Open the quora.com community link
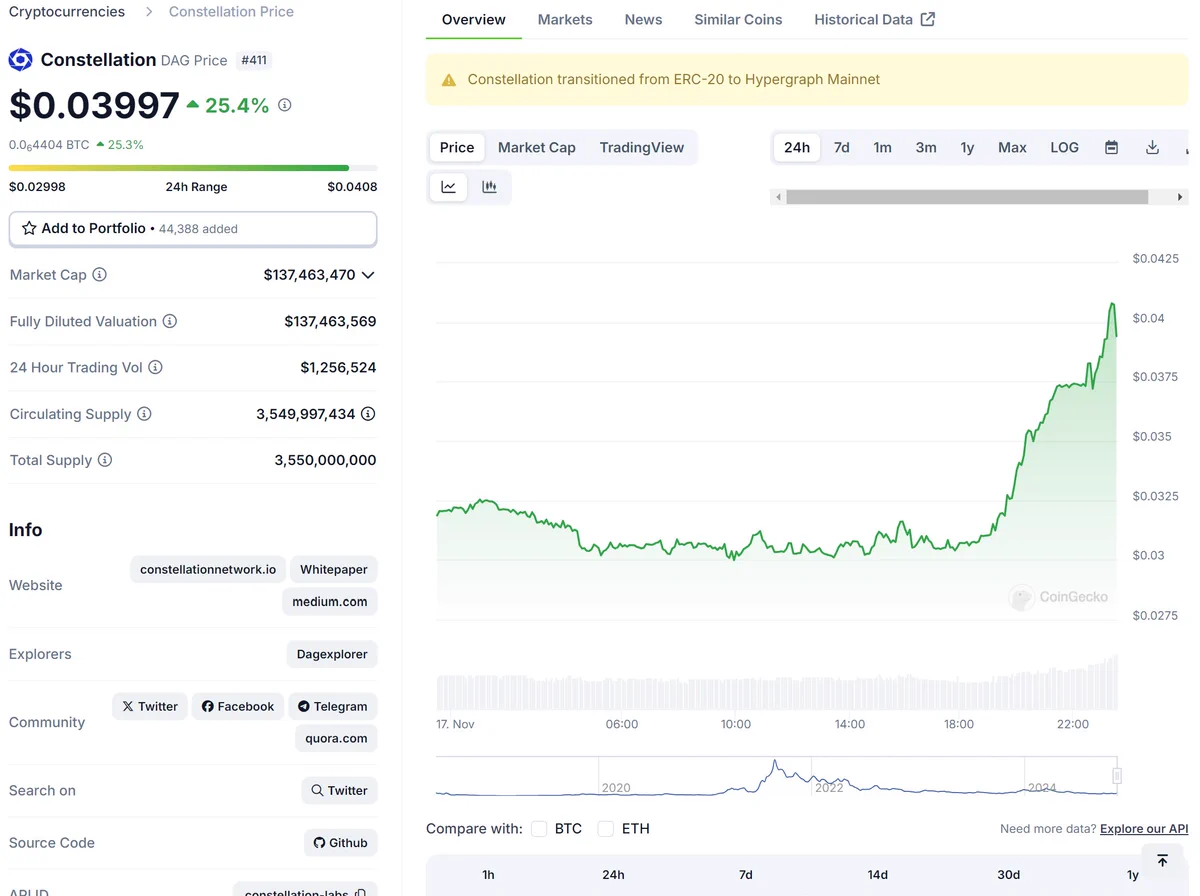 [336, 738]
